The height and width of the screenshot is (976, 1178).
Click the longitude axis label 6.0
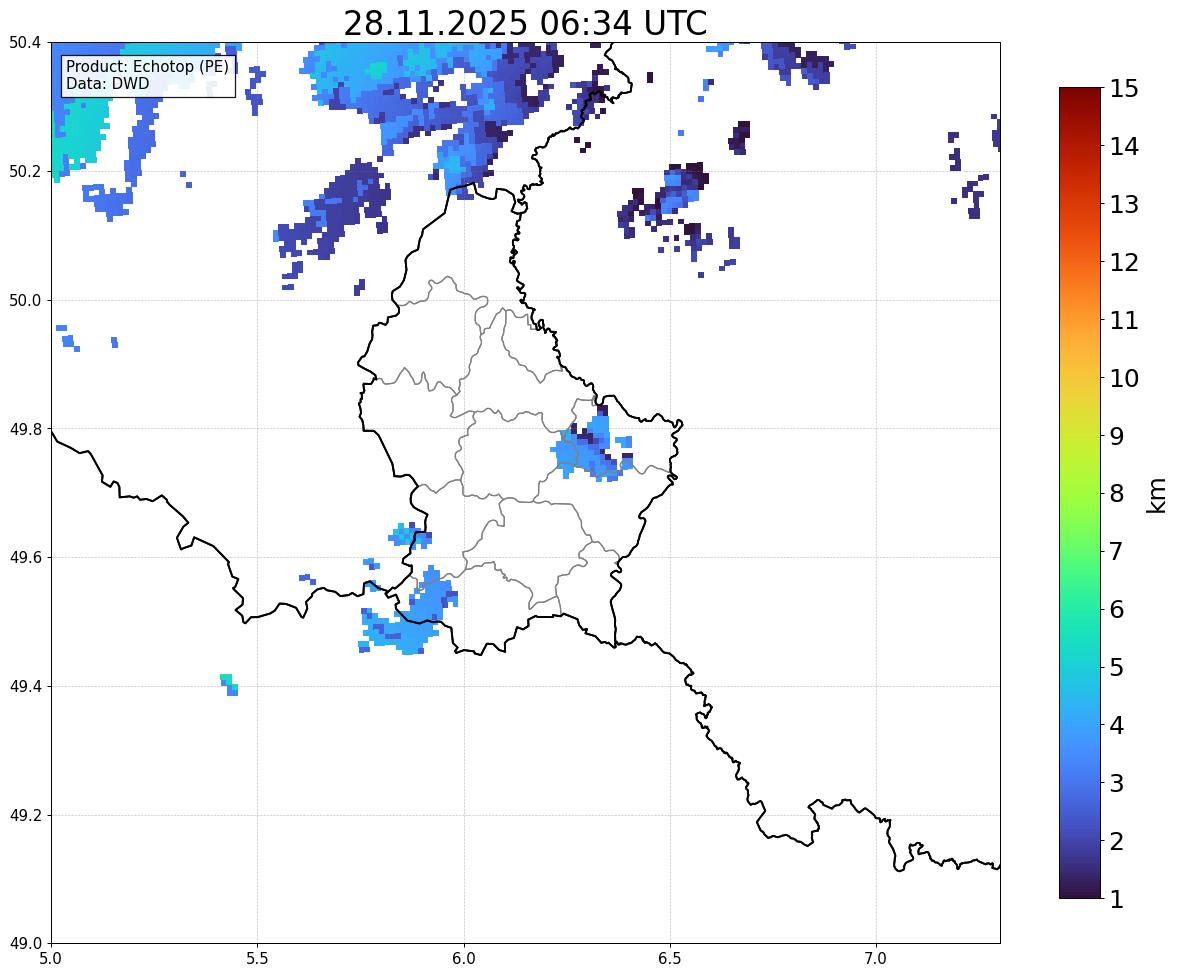pyautogui.click(x=464, y=959)
